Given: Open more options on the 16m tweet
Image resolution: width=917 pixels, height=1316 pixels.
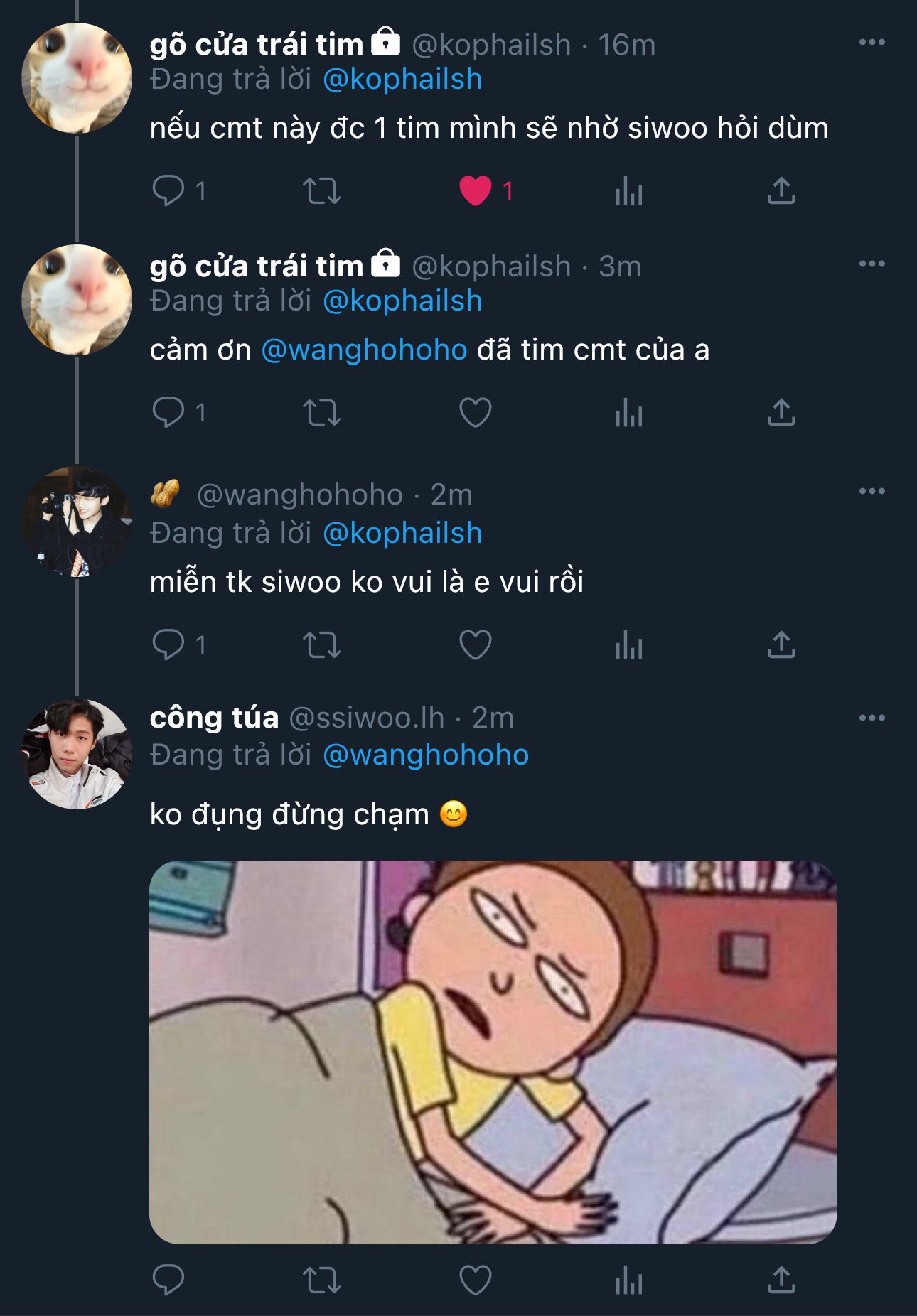Looking at the screenshot, I should point(872,43).
